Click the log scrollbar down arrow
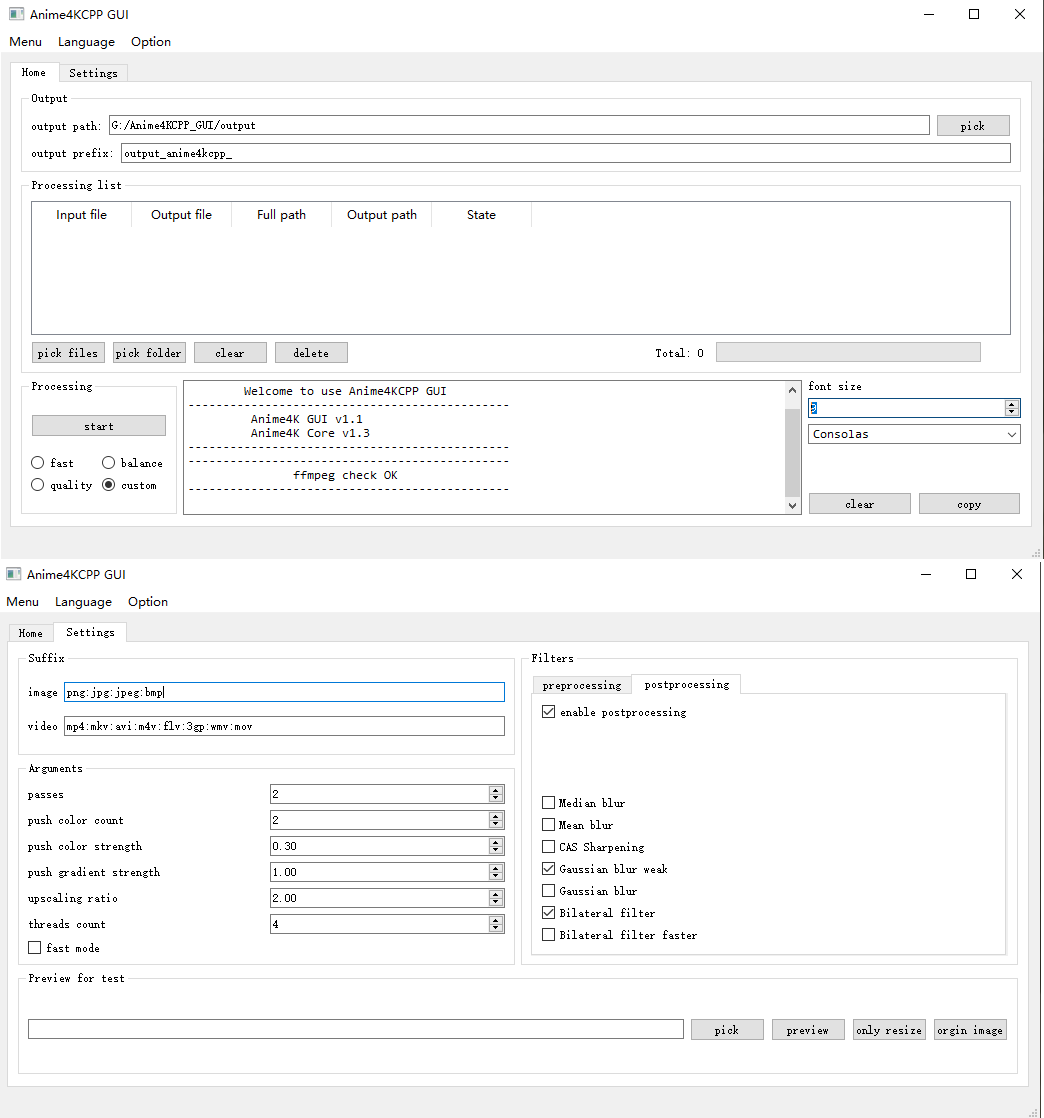This screenshot has width=1044, height=1118. 793,506
